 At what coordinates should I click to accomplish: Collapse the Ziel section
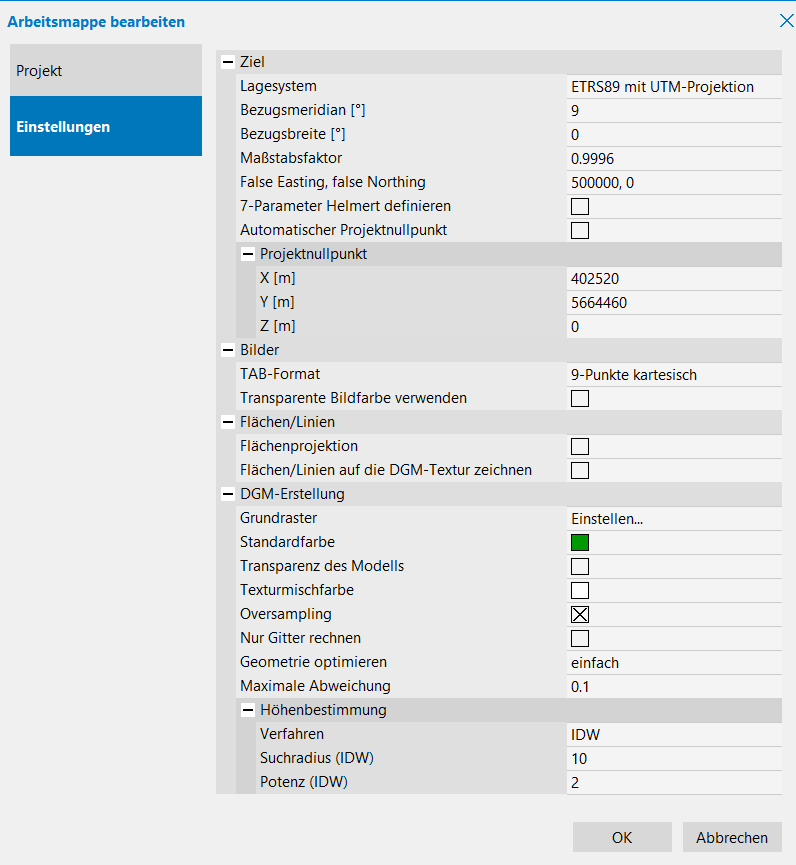tap(228, 62)
